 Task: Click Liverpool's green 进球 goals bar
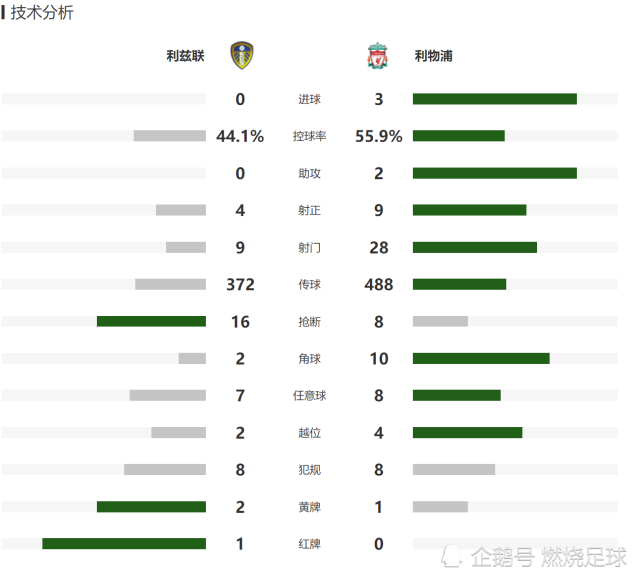click(495, 99)
